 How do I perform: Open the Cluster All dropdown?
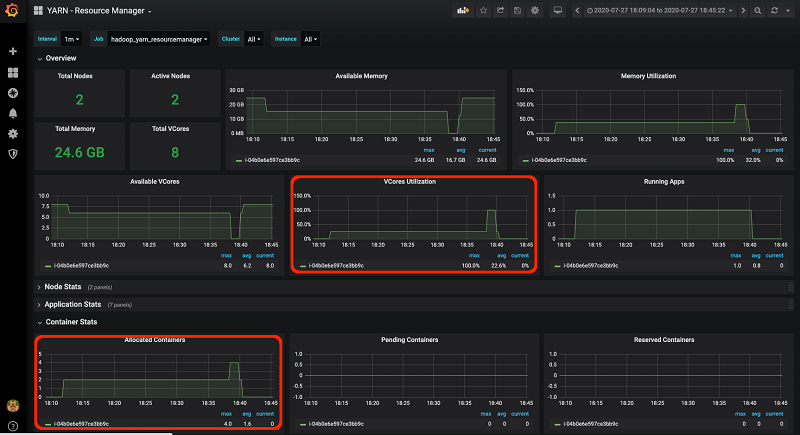[x=254, y=39]
